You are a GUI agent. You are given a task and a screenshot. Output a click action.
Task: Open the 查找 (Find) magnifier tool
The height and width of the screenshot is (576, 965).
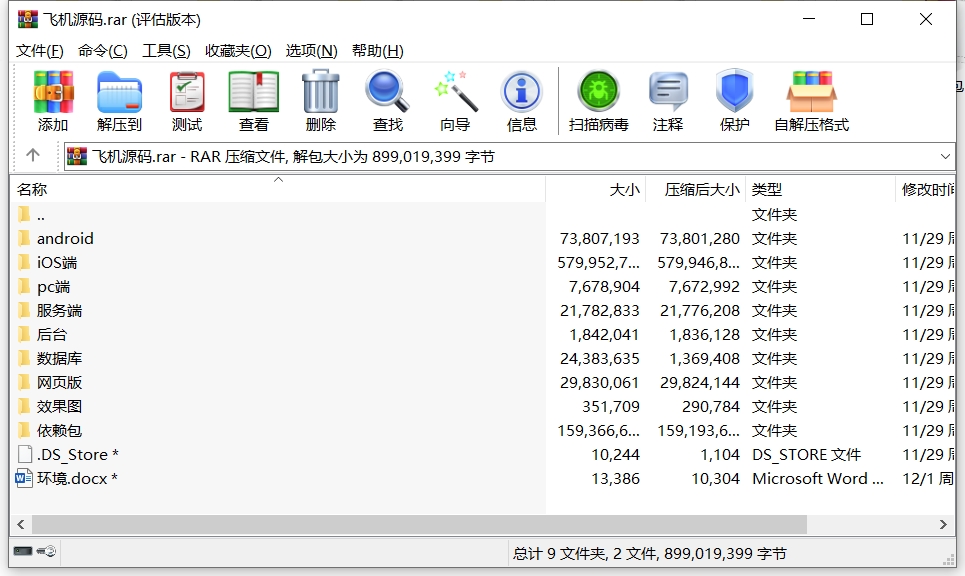pyautogui.click(x=387, y=101)
